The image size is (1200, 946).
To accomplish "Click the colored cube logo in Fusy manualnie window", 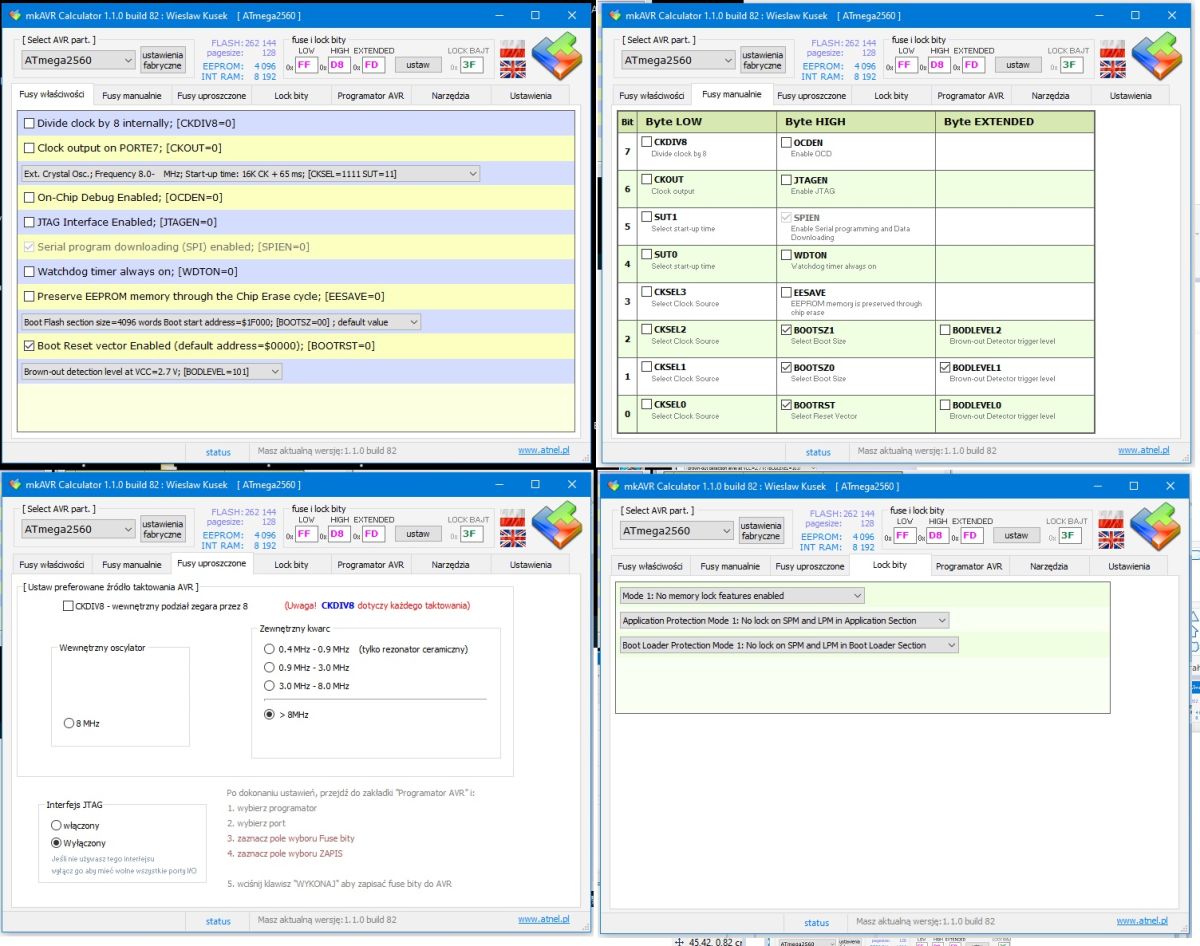I will pyautogui.click(x=1156, y=55).
